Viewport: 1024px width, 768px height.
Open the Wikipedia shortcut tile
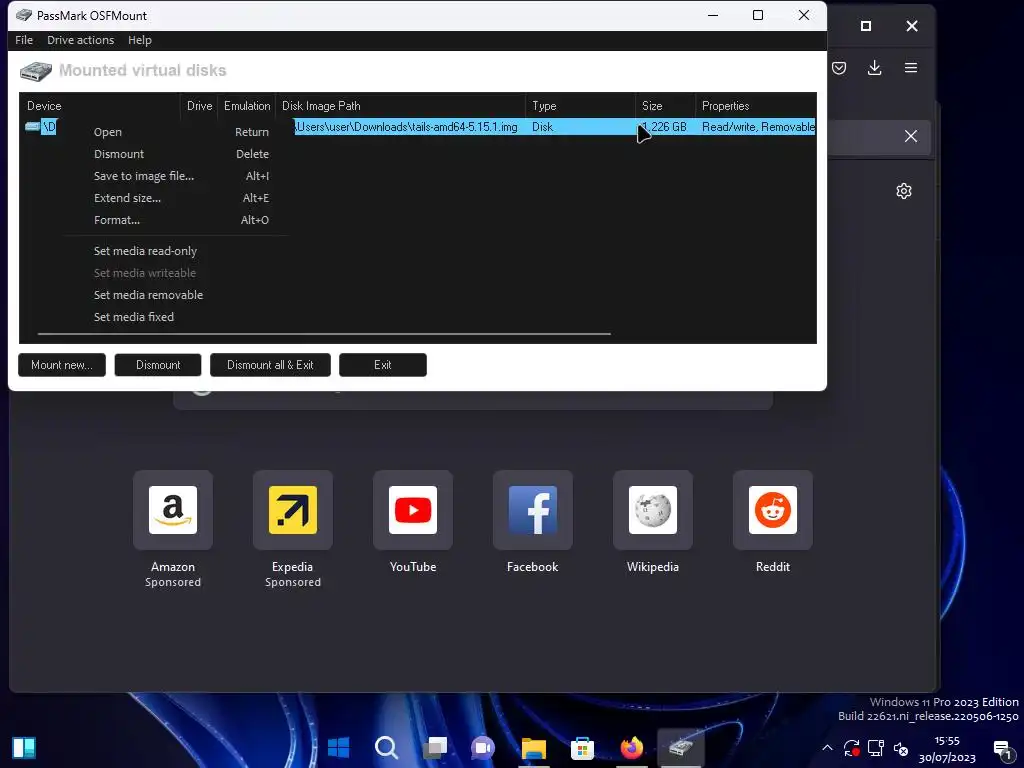point(653,510)
